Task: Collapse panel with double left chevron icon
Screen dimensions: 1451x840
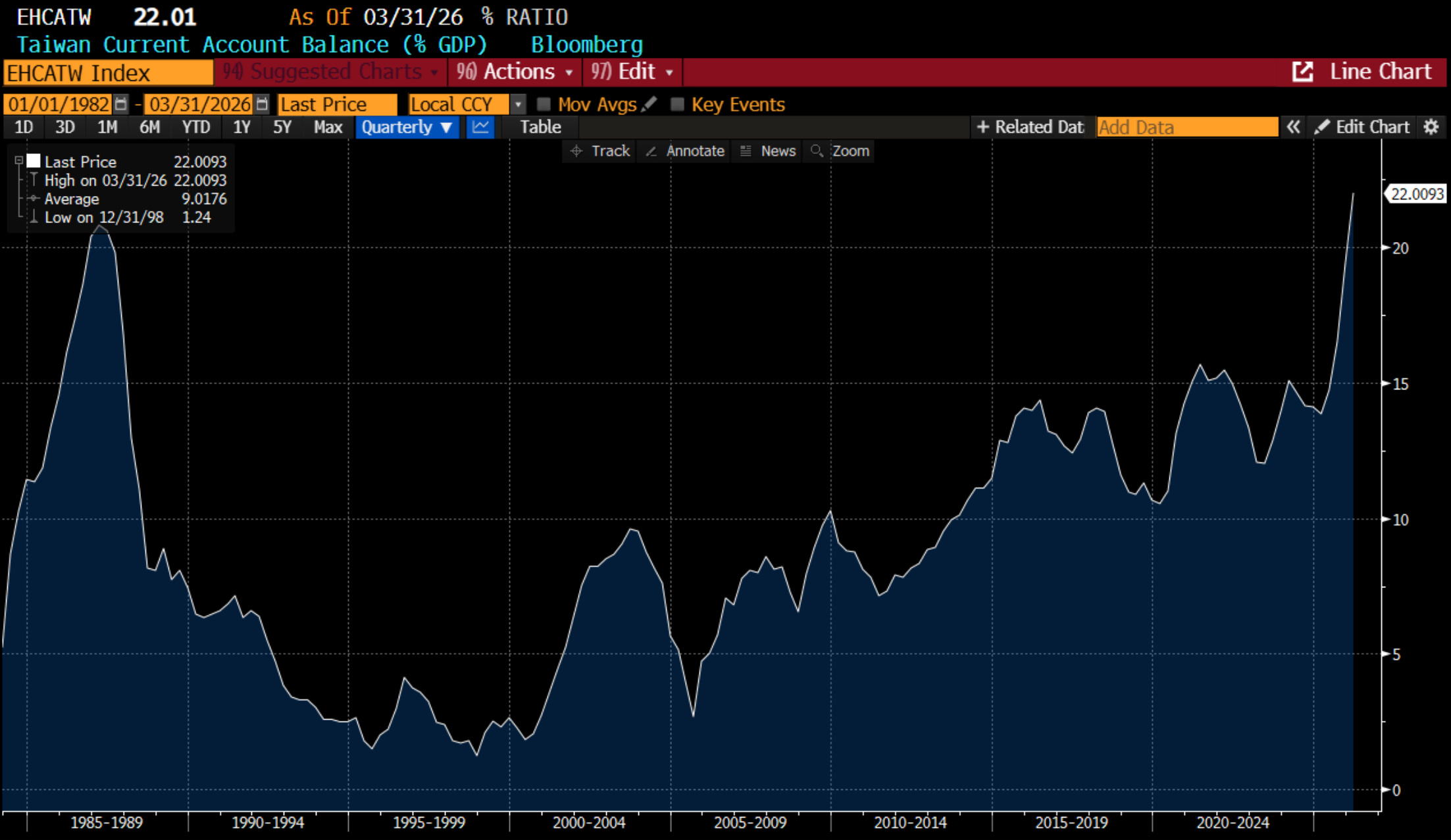Action: pyautogui.click(x=1293, y=127)
